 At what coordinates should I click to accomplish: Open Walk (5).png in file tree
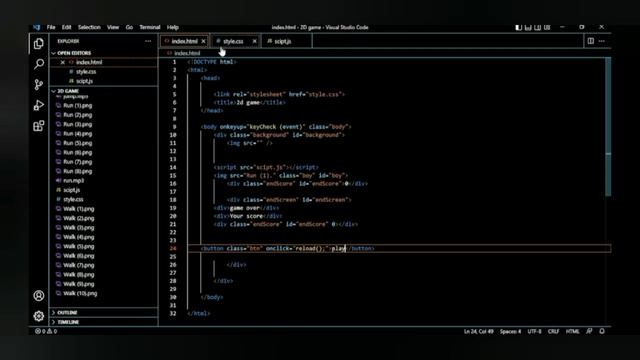point(78,246)
